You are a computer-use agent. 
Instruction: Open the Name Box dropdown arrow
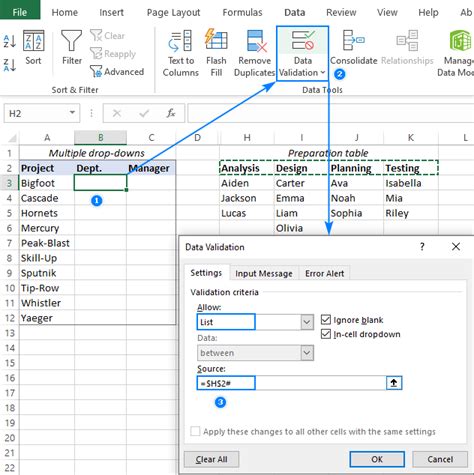tap(72, 113)
